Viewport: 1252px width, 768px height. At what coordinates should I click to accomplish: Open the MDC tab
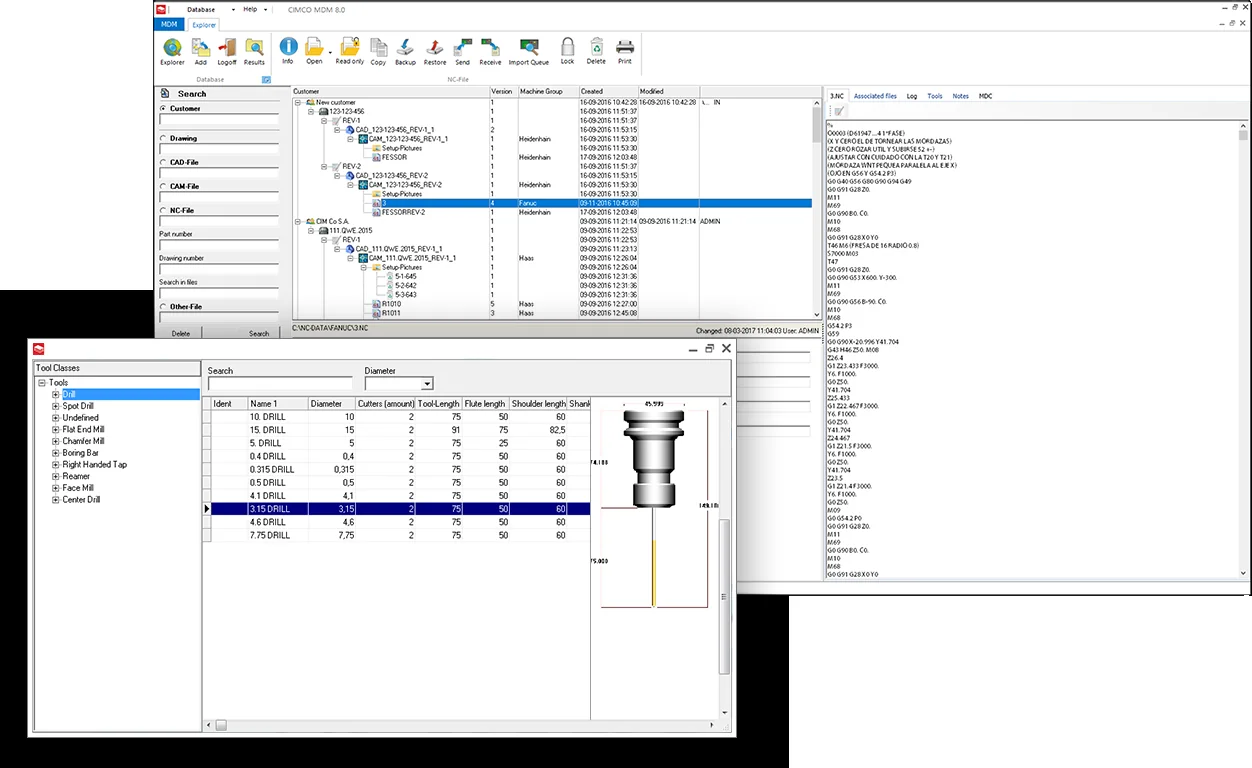[x=986, y=96]
